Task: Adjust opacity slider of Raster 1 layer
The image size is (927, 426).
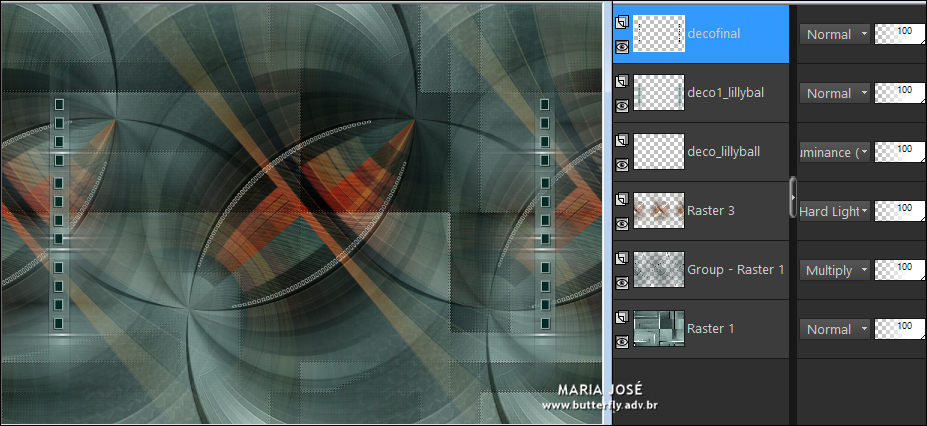Action: click(900, 330)
